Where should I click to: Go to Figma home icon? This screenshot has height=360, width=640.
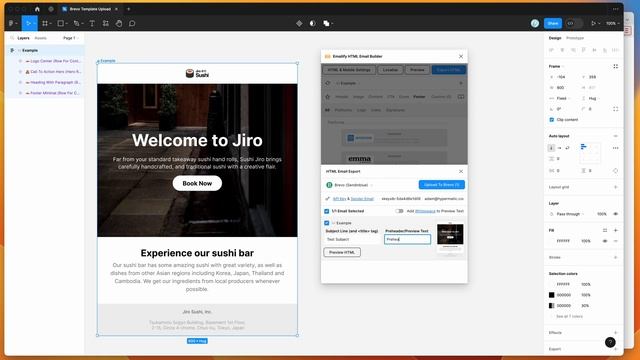pos(37,9)
